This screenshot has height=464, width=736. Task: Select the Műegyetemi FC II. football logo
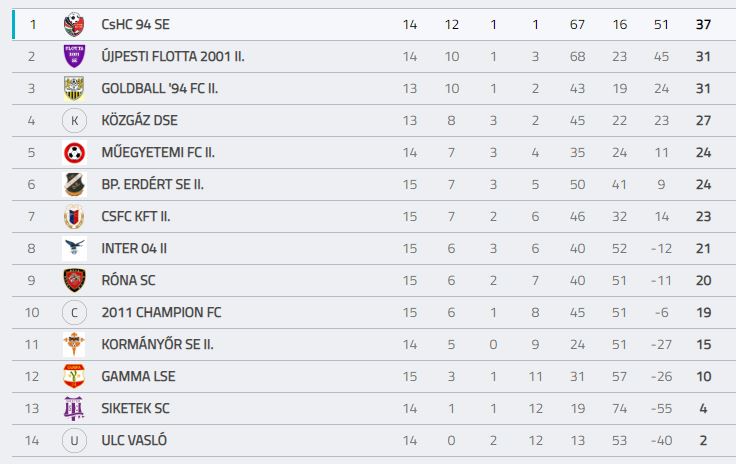tap(74, 152)
